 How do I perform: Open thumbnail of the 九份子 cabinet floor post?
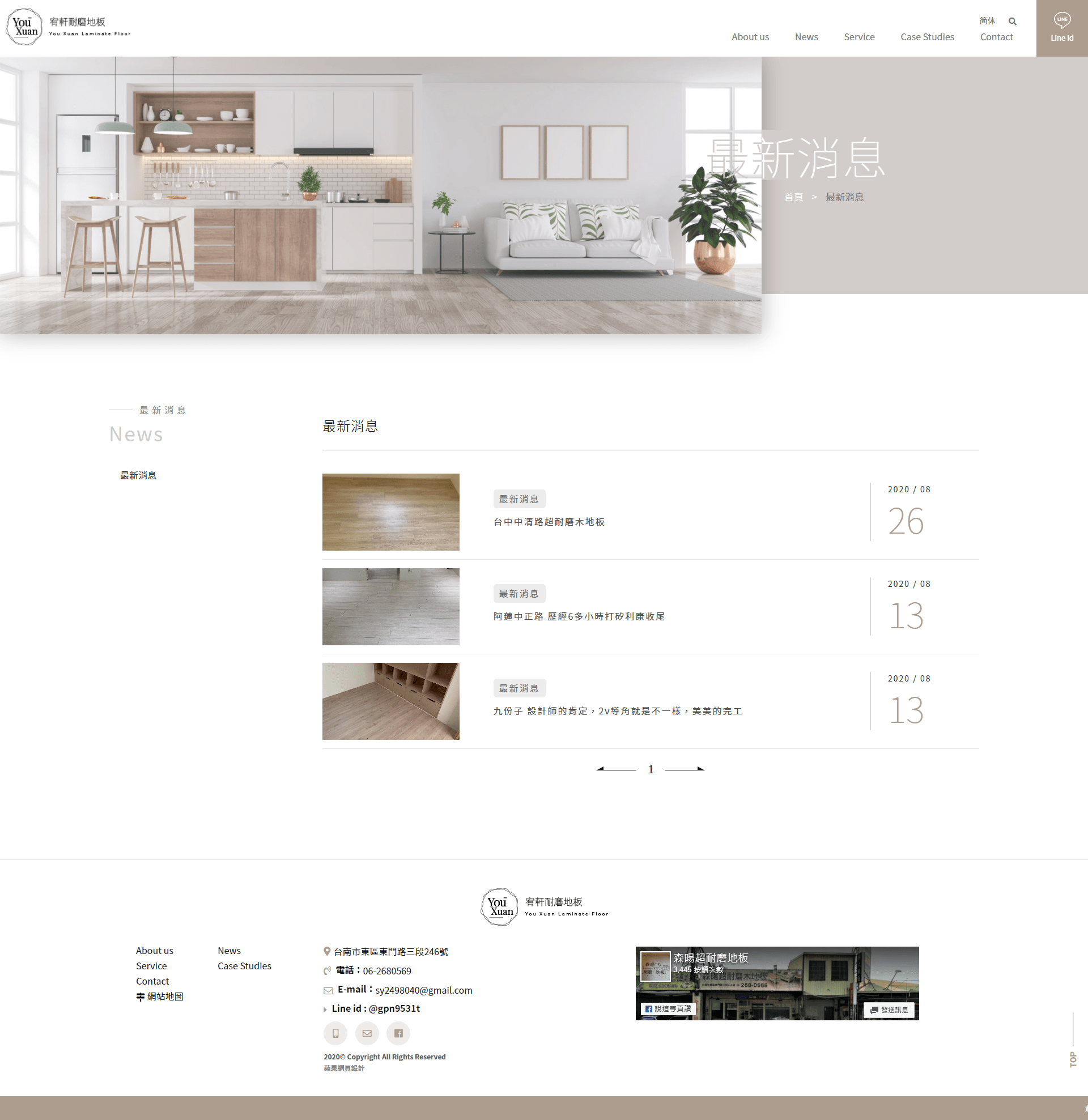pyautogui.click(x=390, y=701)
